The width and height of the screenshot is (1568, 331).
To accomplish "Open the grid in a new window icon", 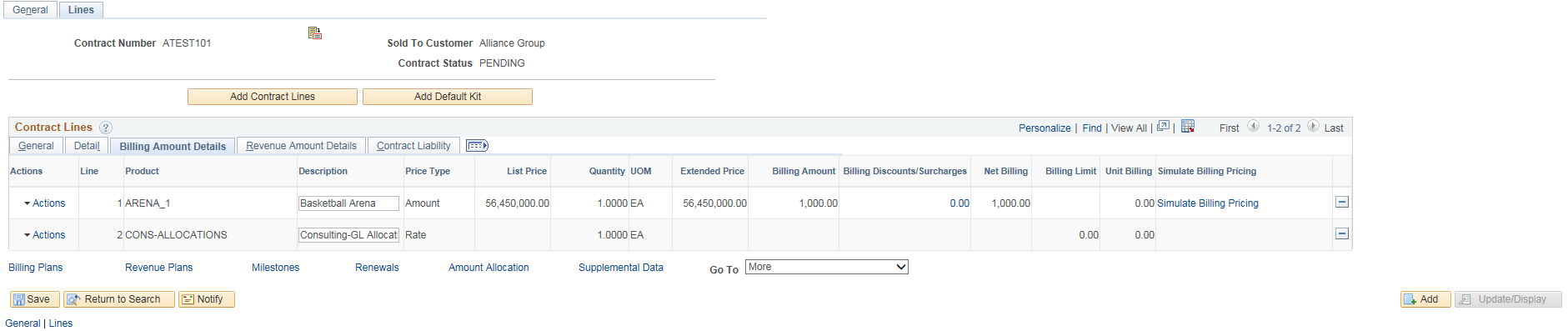I will [1163, 127].
